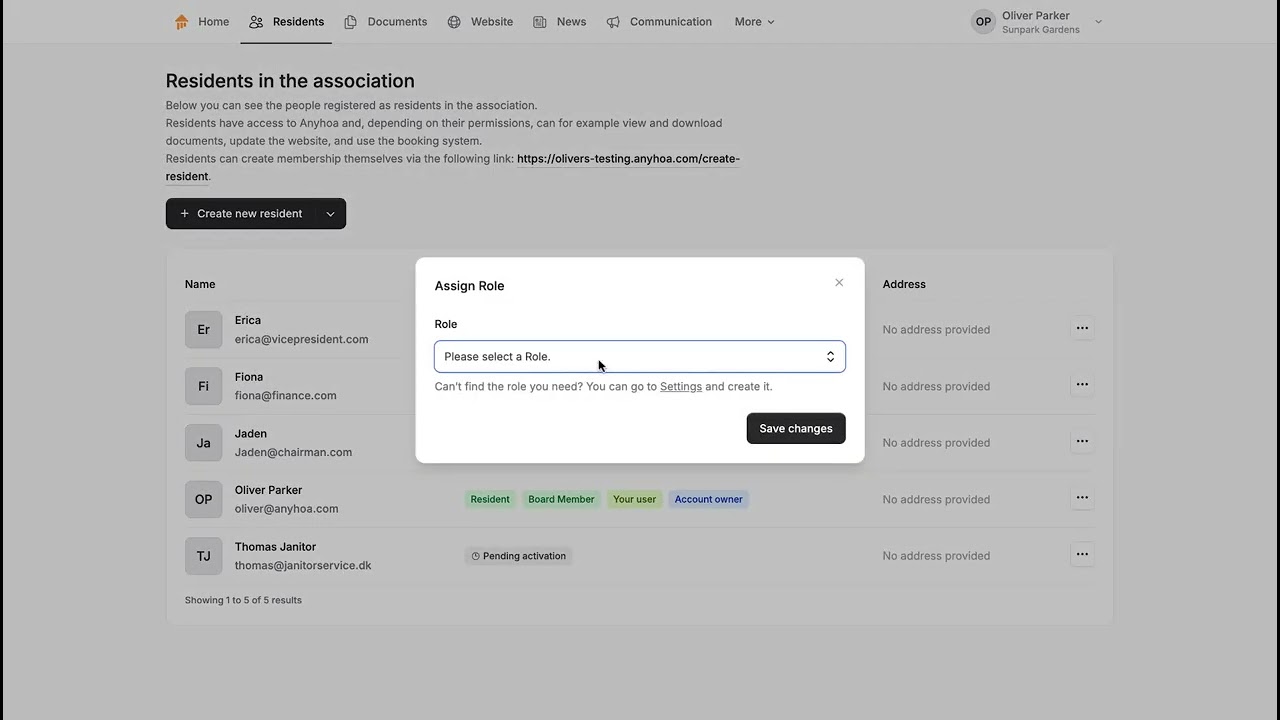Go to the Communication tab
Screen dimensions: 1280x720
coord(670,22)
